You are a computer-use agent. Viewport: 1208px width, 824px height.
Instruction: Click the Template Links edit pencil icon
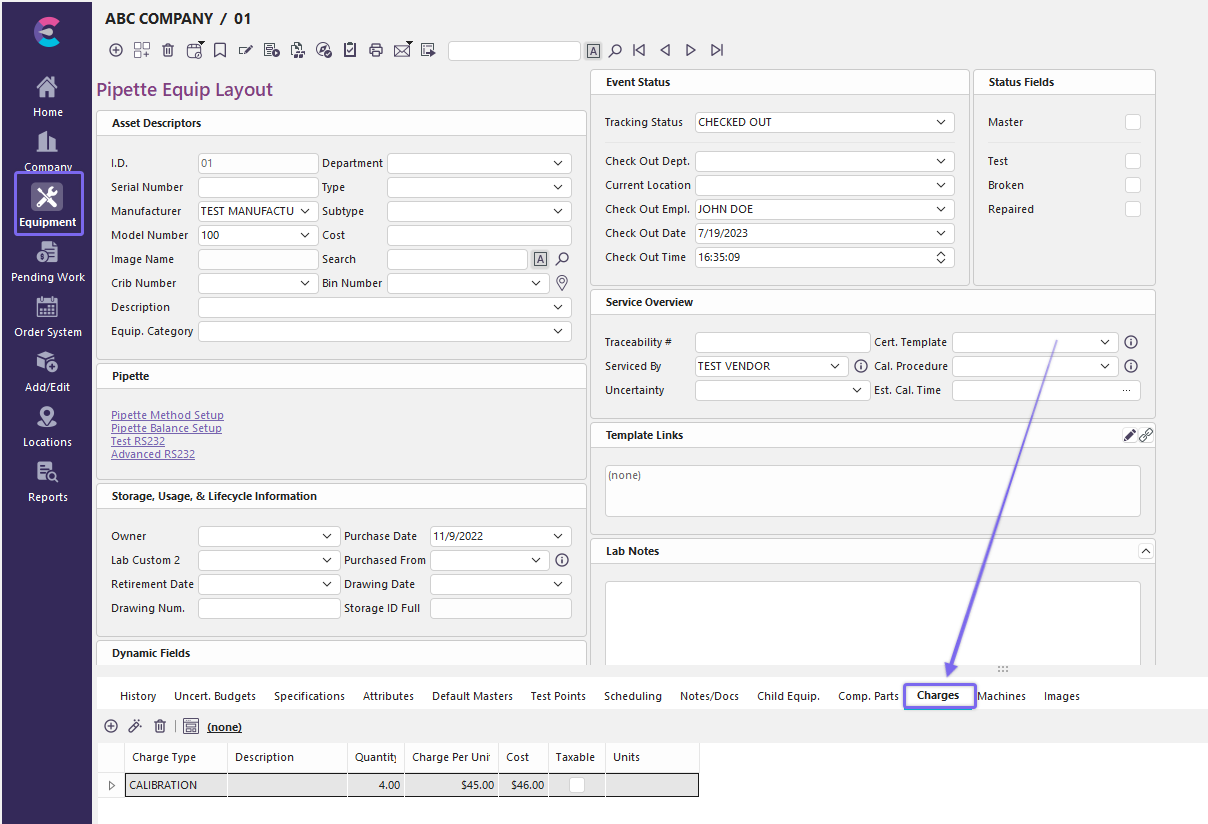1129,435
